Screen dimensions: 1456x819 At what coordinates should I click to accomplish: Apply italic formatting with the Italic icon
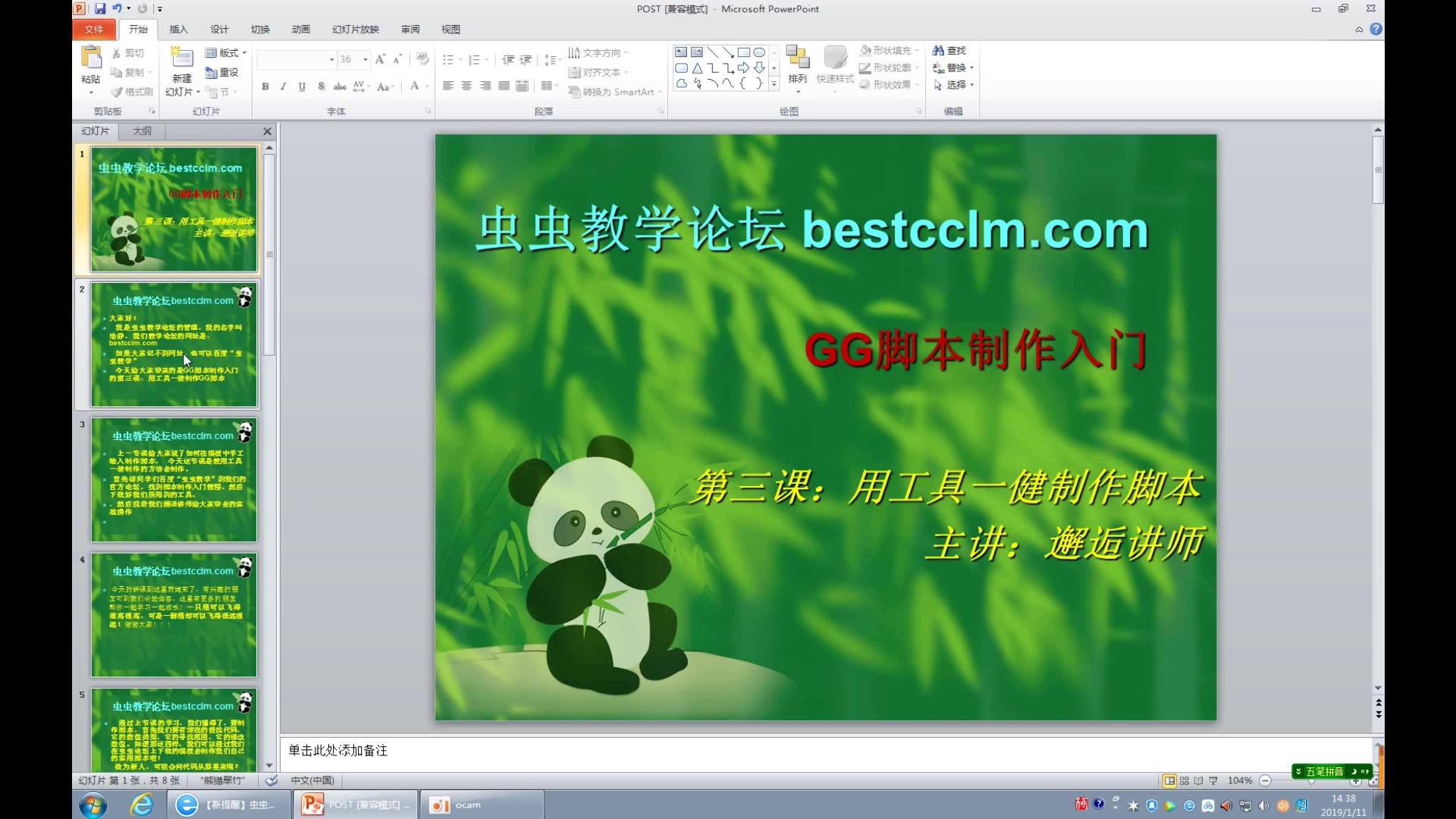(x=283, y=86)
